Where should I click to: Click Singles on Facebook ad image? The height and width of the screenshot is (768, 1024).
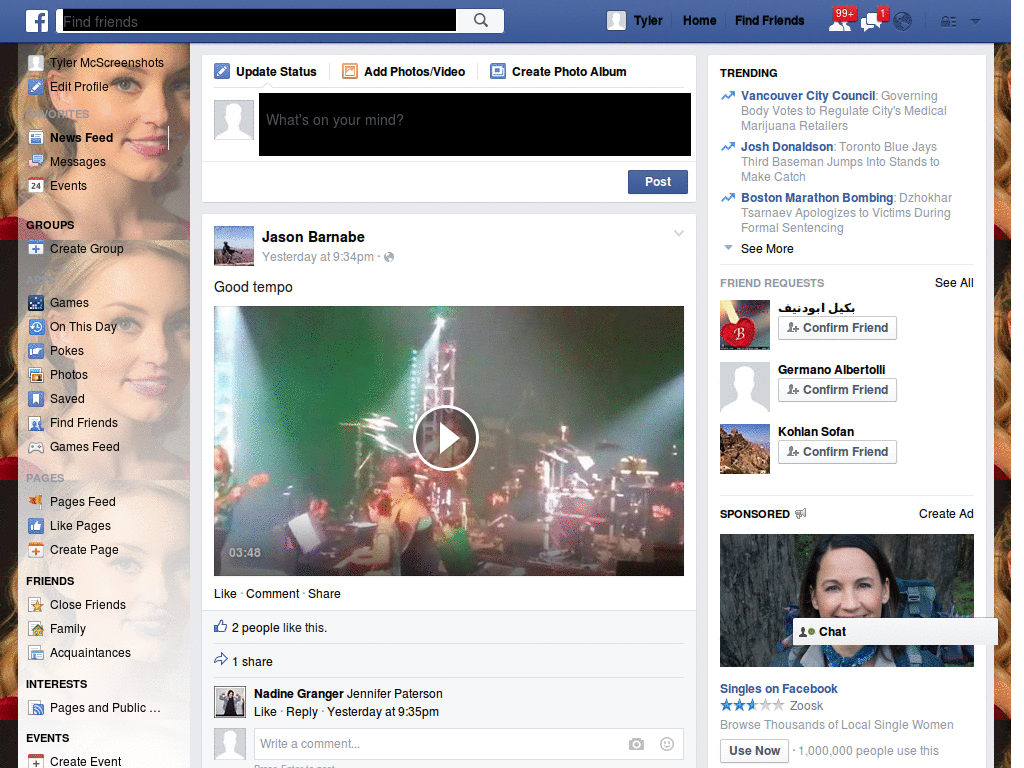[x=846, y=600]
